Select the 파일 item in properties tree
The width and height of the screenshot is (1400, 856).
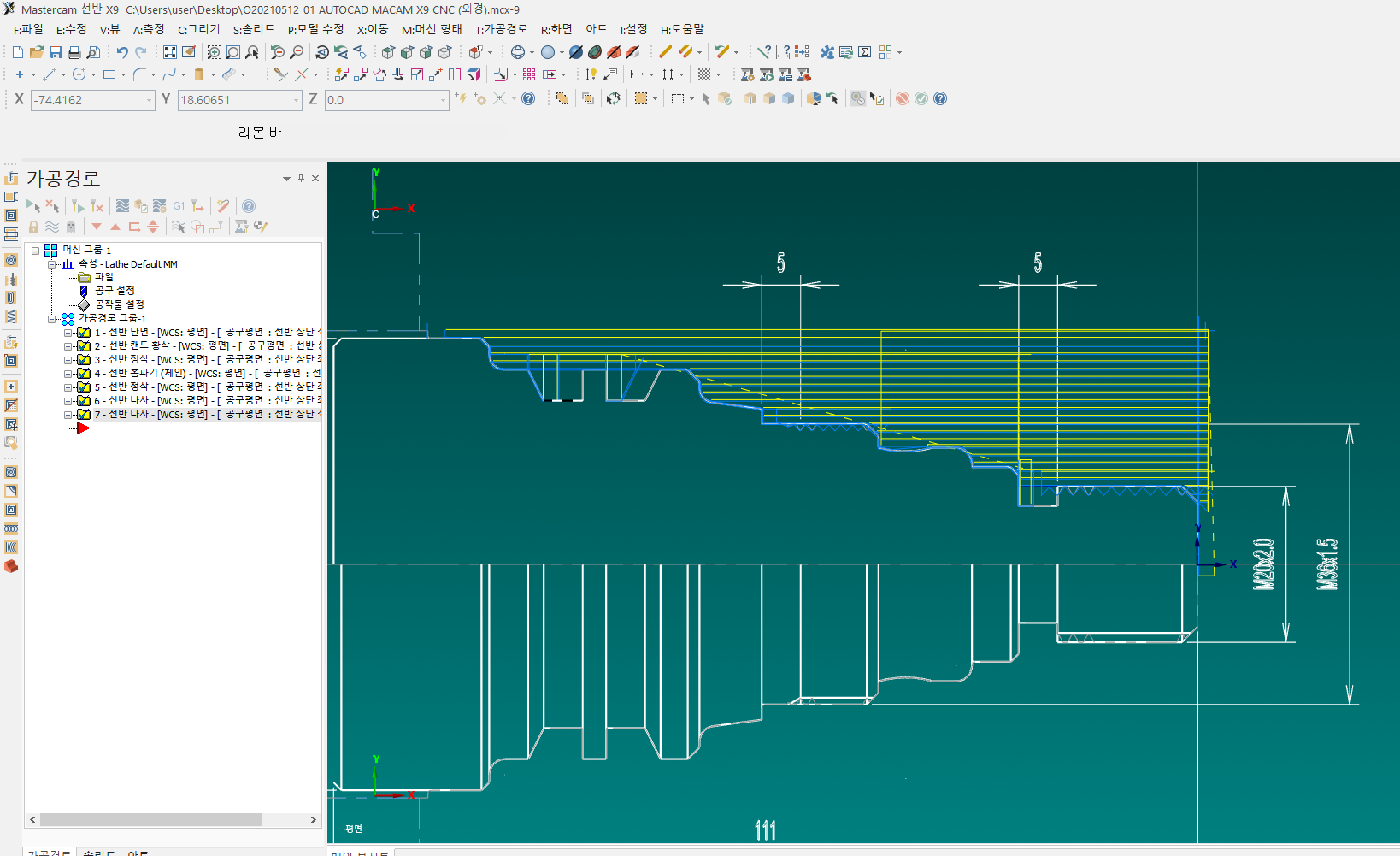click(104, 277)
